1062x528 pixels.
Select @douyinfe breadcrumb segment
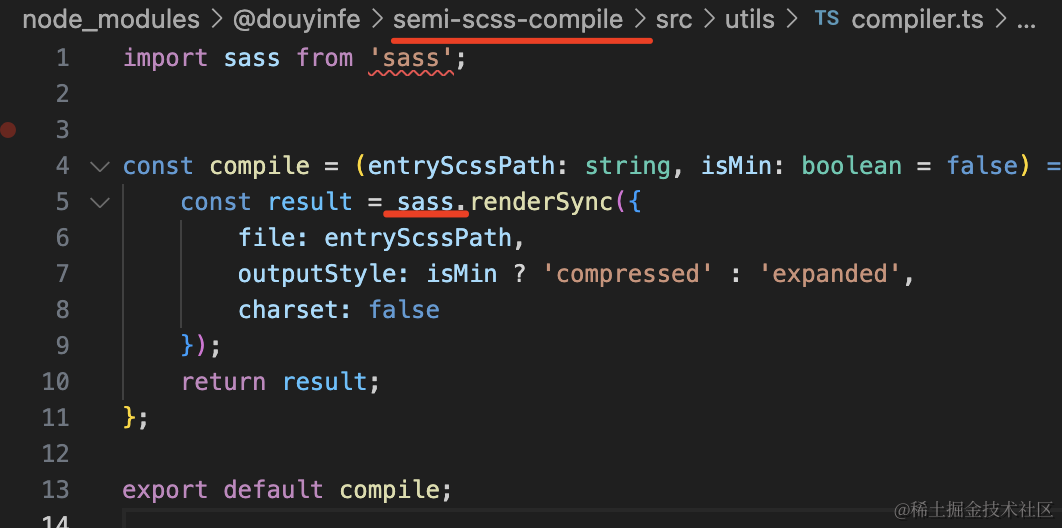297,20
